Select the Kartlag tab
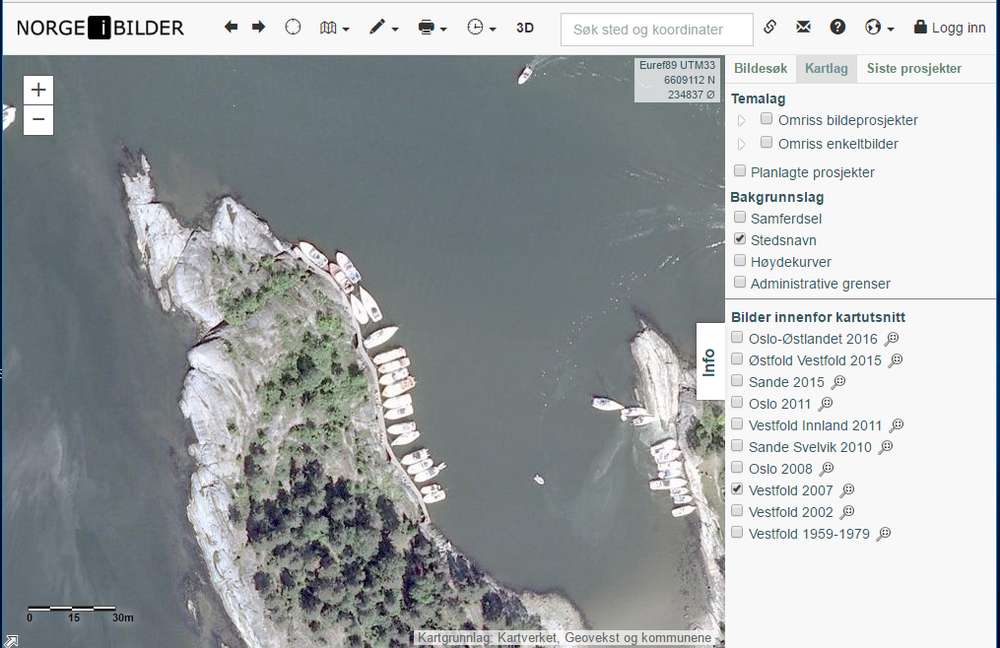 (x=826, y=68)
